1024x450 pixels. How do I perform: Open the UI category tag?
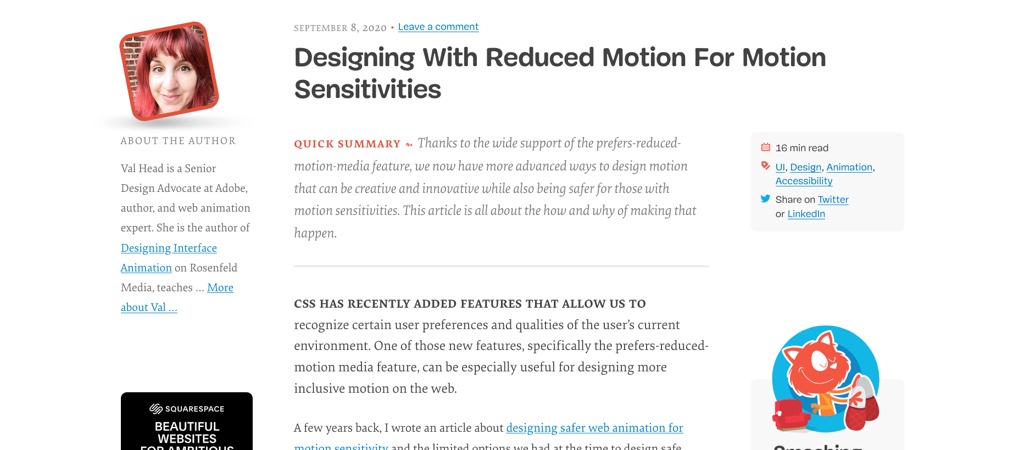pos(780,167)
